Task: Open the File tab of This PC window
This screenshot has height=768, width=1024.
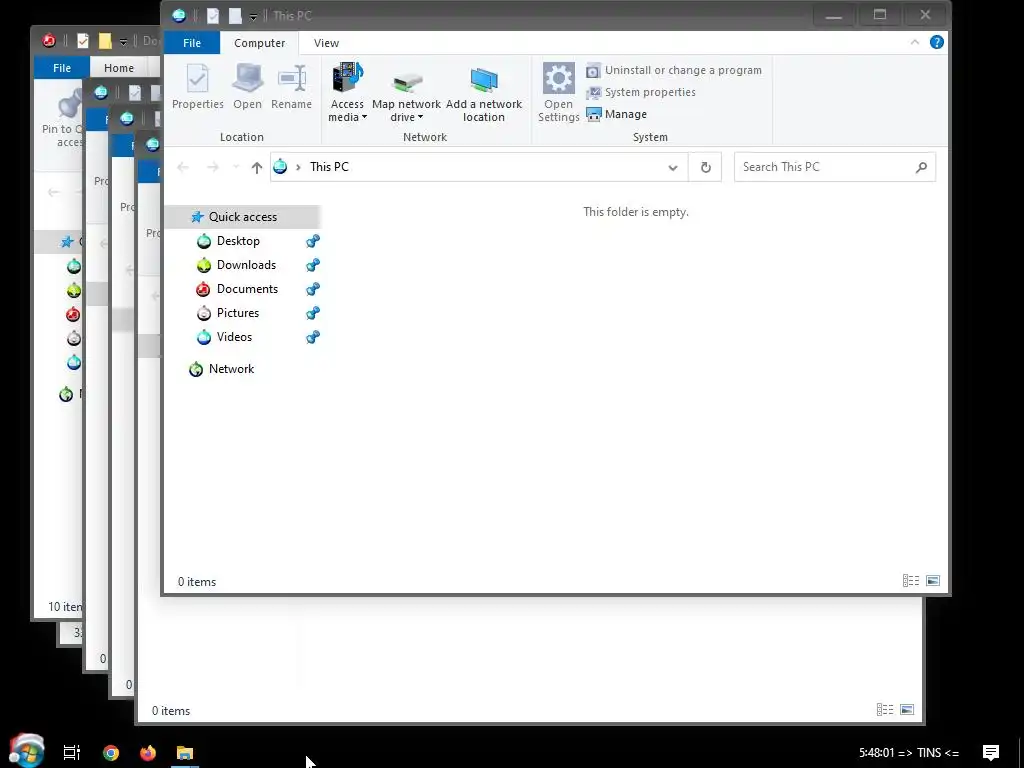Action: pyautogui.click(x=192, y=42)
